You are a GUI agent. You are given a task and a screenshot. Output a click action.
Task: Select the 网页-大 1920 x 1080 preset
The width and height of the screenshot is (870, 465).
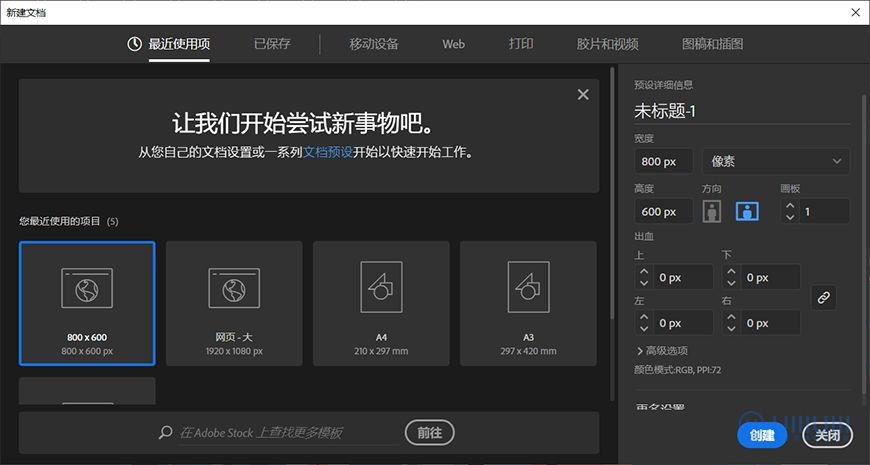234,304
